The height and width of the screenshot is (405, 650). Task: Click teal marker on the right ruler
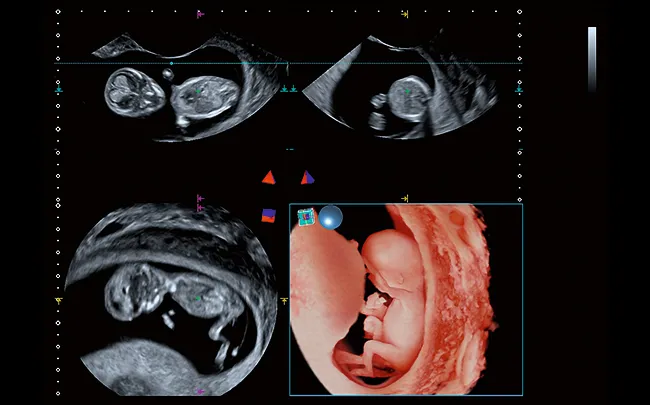(x=519, y=89)
